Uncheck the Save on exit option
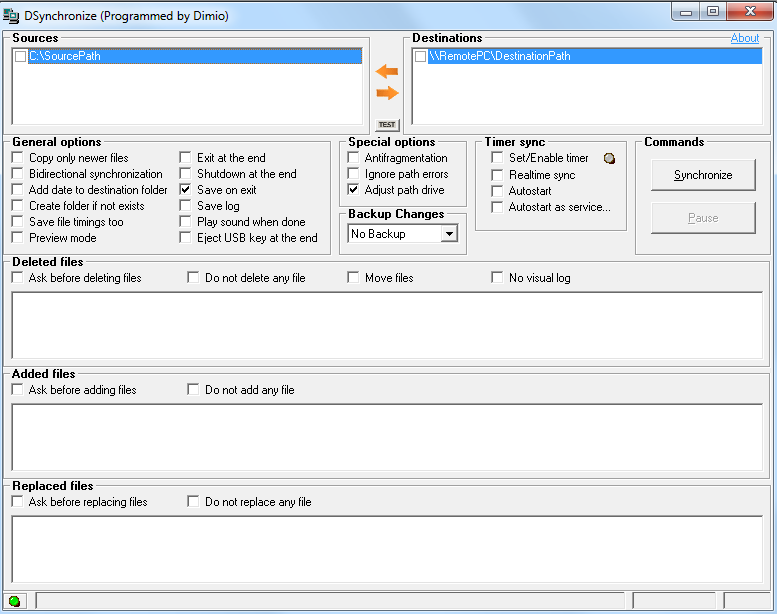Image resolution: width=777 pixels, height=614 pixels. pos(186,190)
